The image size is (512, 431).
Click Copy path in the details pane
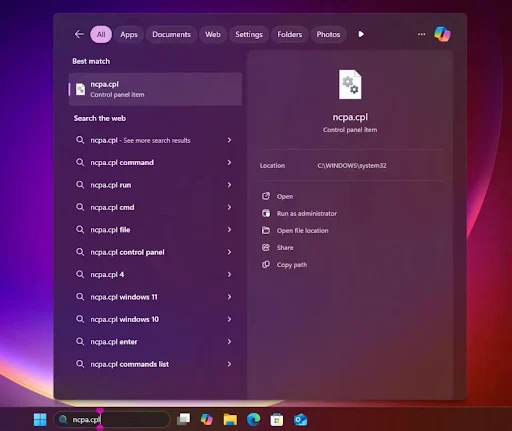pyautogui.click(x=292, y=265)
